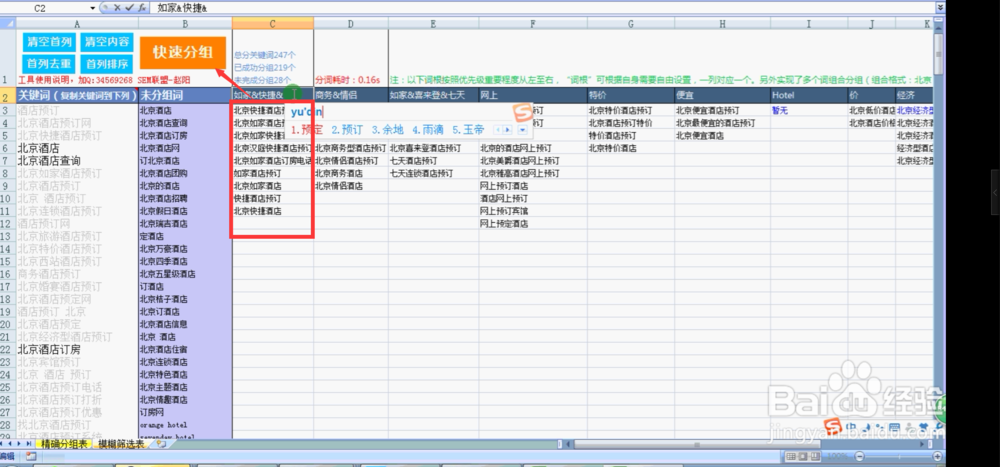Choose IME candidate 3 余地

388,130
